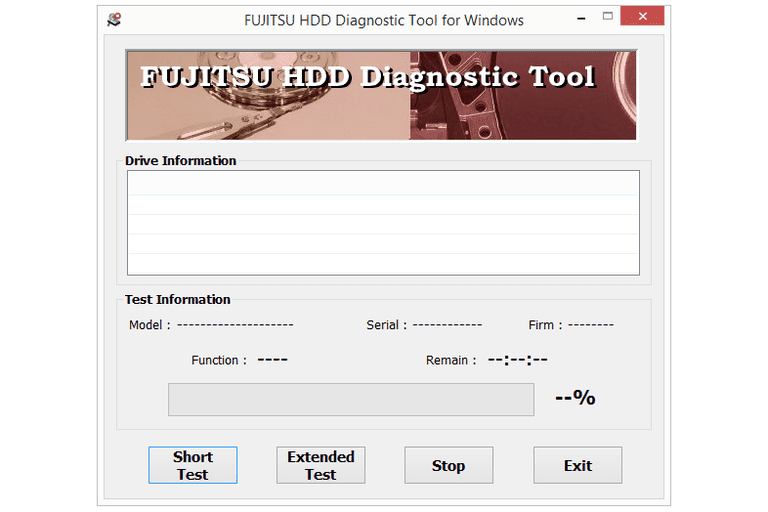
Task: Click the 'Firm :' label
Action: click(x=545, y=325)
